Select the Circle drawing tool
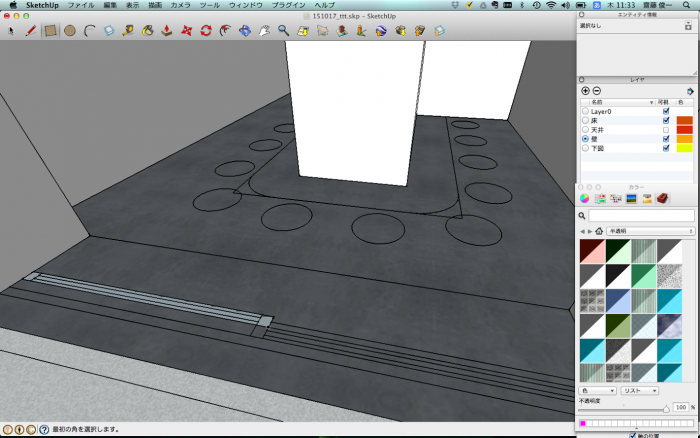The width and height of the screenshot is (700, 438). click(x=70, y=30)
